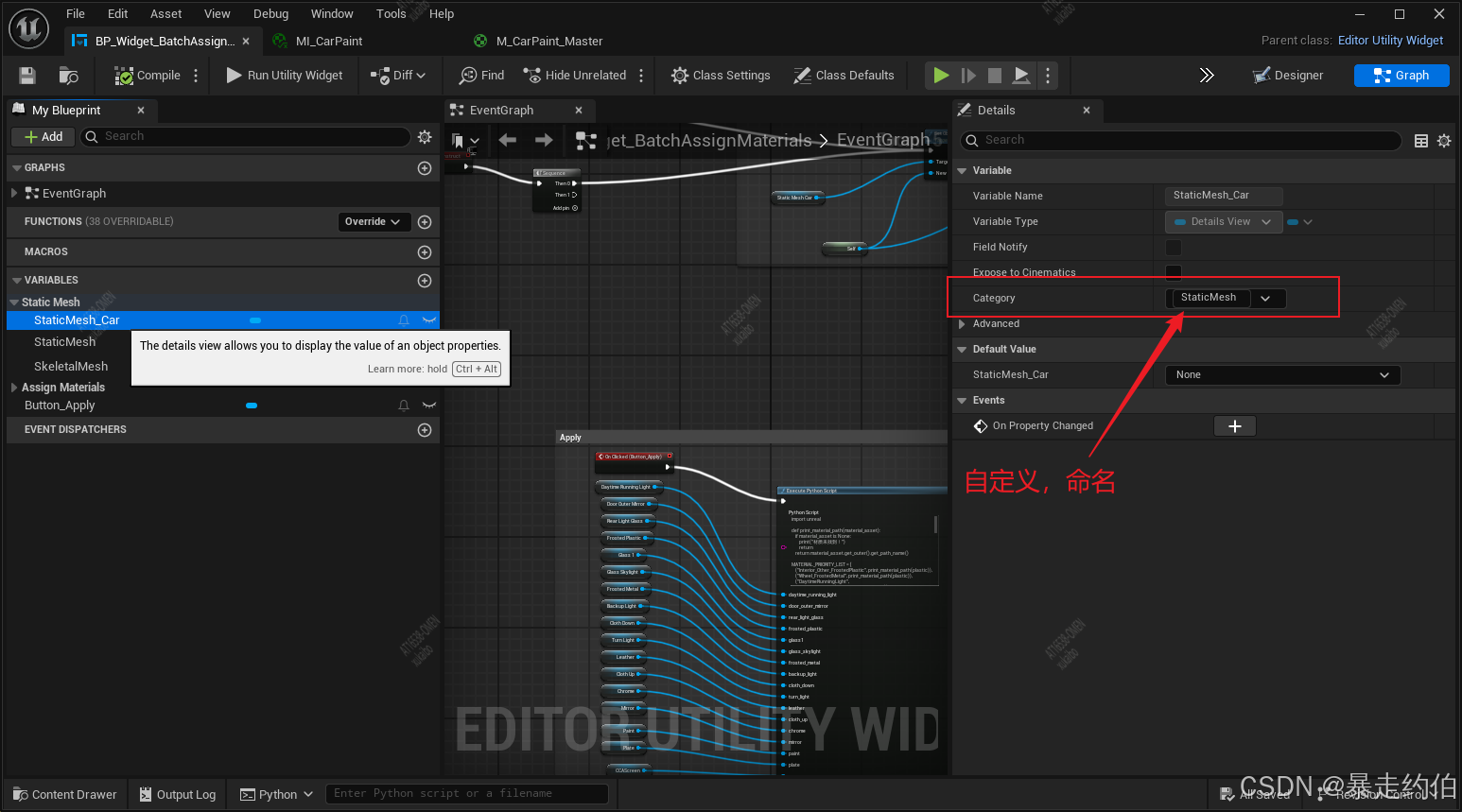
Task: Add a new graph with plus icon
Action: (x=425, y=168)
